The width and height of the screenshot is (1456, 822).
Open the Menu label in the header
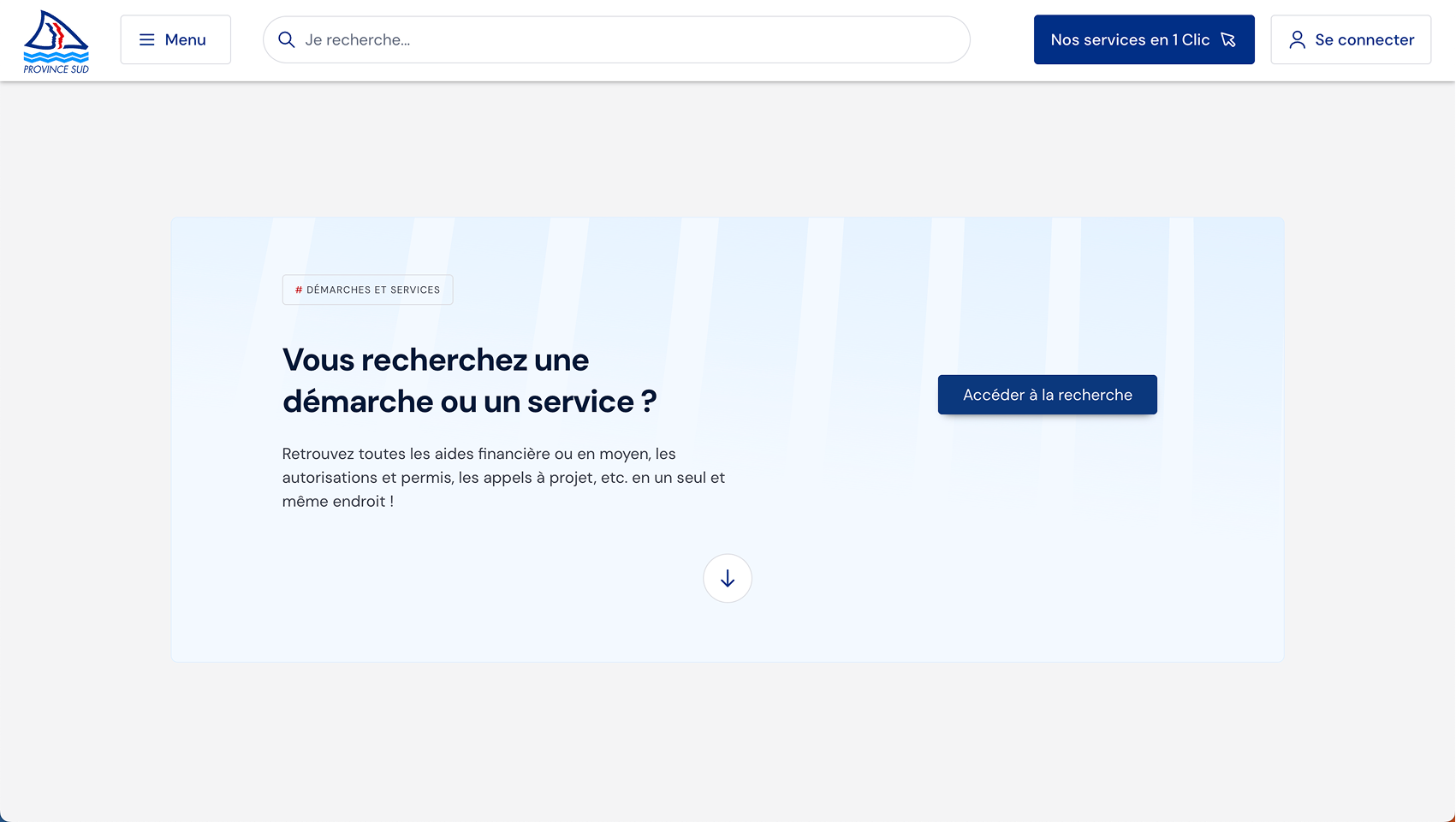point(186,40)
